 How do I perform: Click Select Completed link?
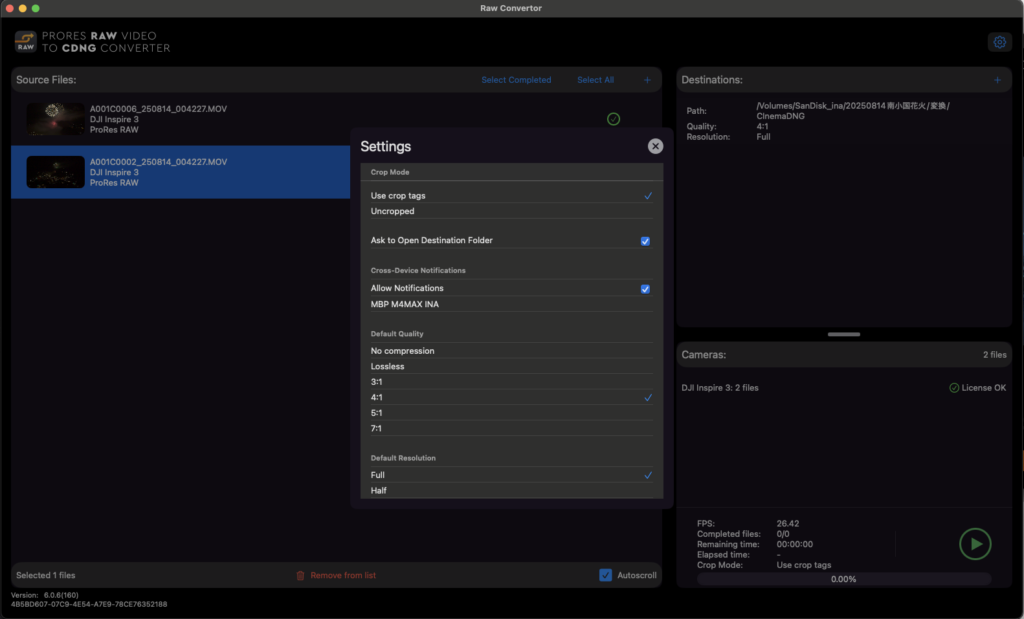coord(516,80)
